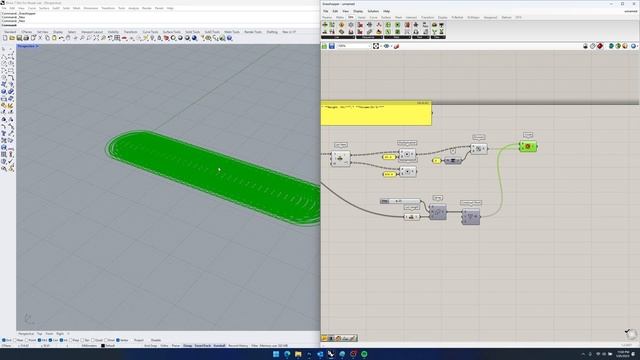Click the first icon in Grasshopper List panel
This screenshot has height=360, width=640.
coord(325,25)
